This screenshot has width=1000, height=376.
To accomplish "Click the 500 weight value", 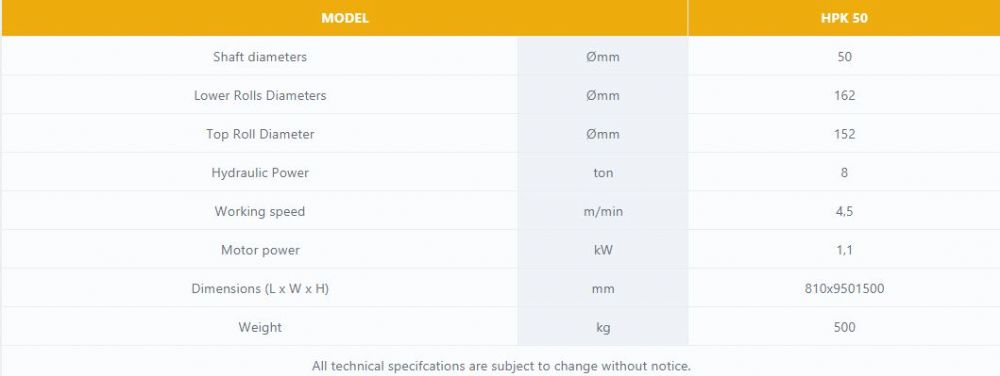I will (844, 328).
